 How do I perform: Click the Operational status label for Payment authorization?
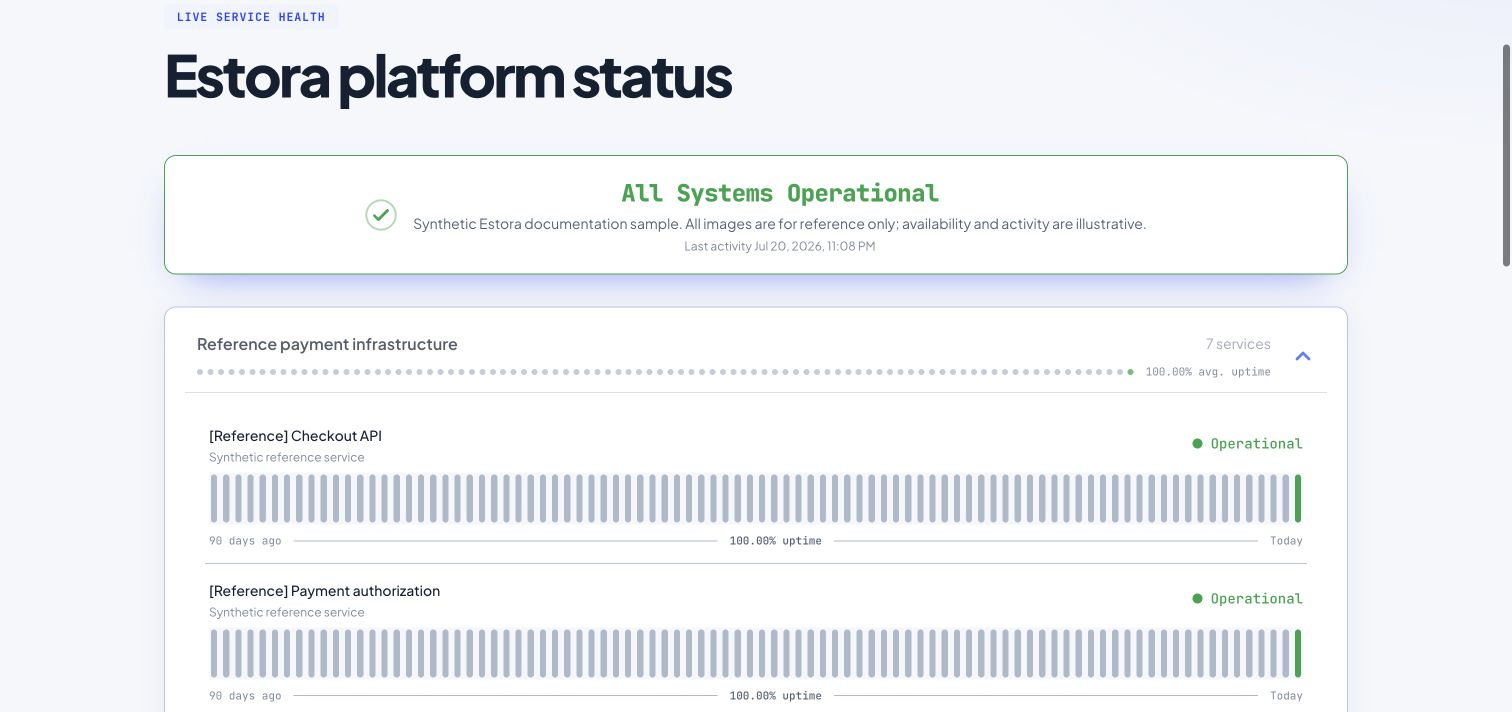(1256, 598)
